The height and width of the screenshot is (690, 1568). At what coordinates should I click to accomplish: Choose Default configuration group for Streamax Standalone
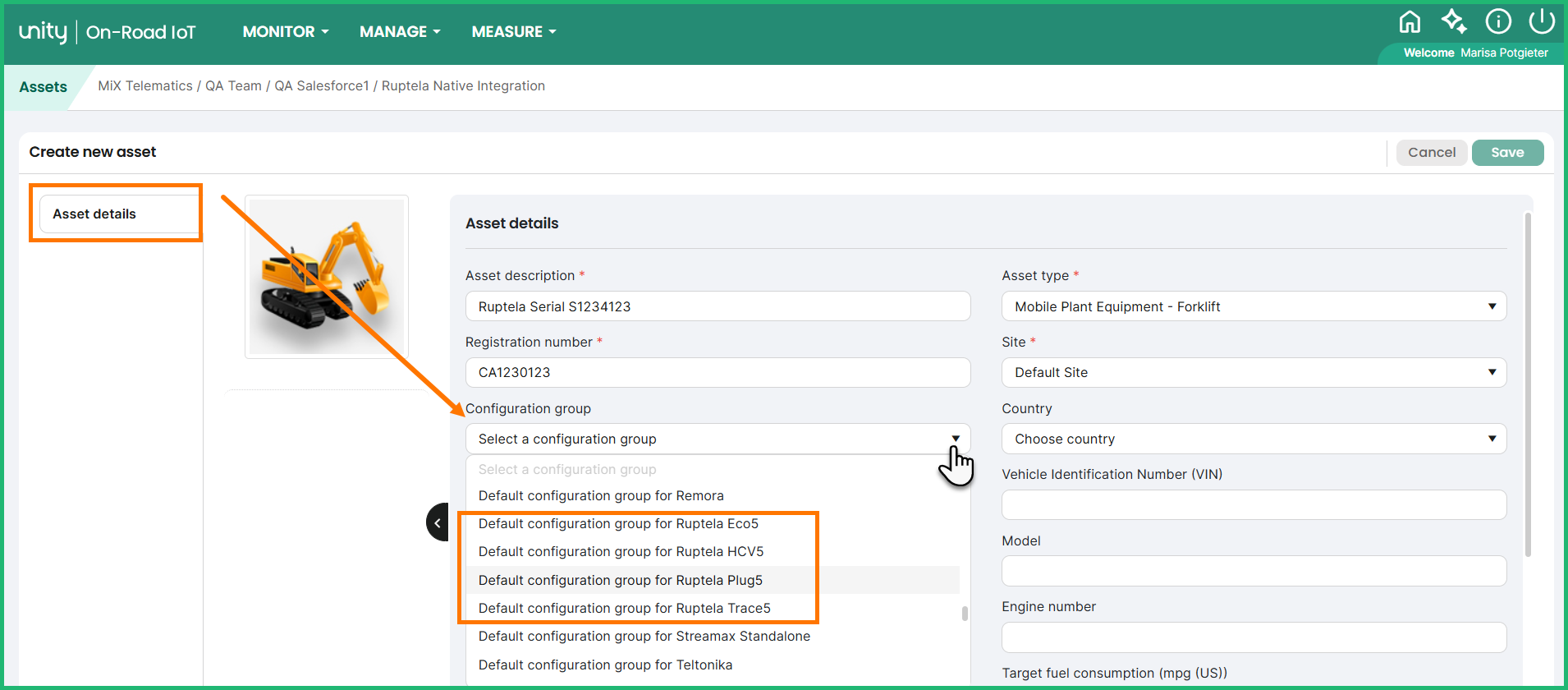(713, 637)
